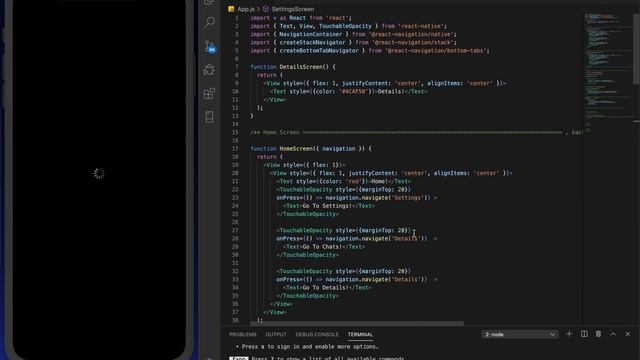The height and width of the screenshot is (360, 640).
Task: Close the terminal panel
Action: tap(628, 334)
